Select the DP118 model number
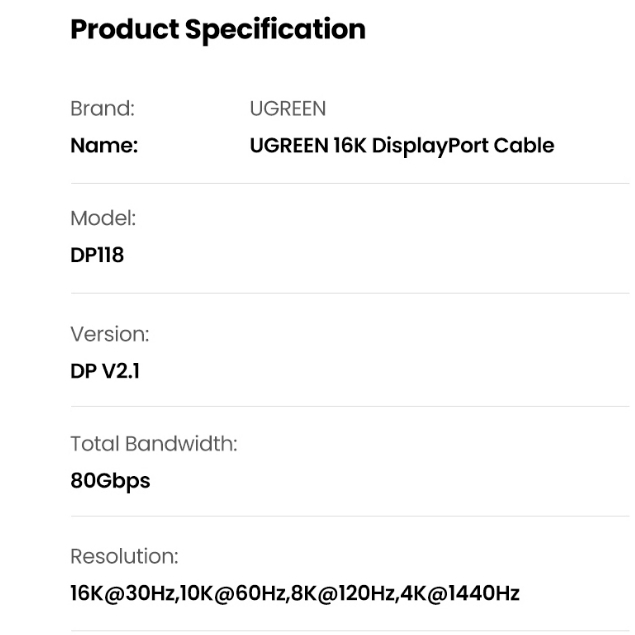Screen dimensions: 635x635 point(97,255)
